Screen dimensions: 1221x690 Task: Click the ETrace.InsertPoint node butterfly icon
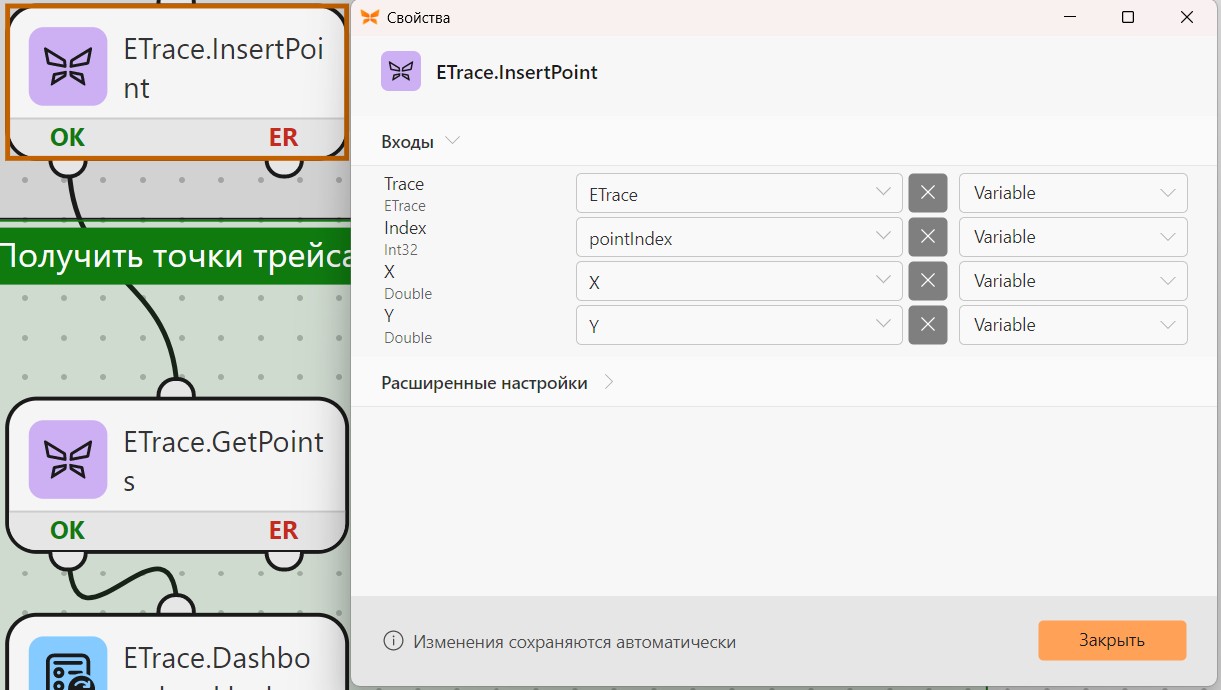click(x=68, y=66)
